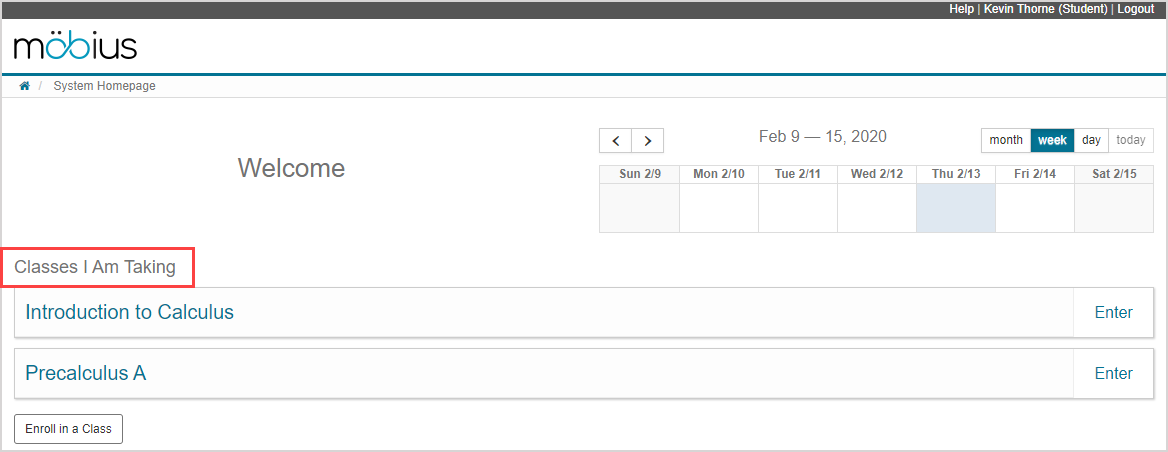Switch calendar to day view
The image size is (1168, 452).
pos(1091,140)
